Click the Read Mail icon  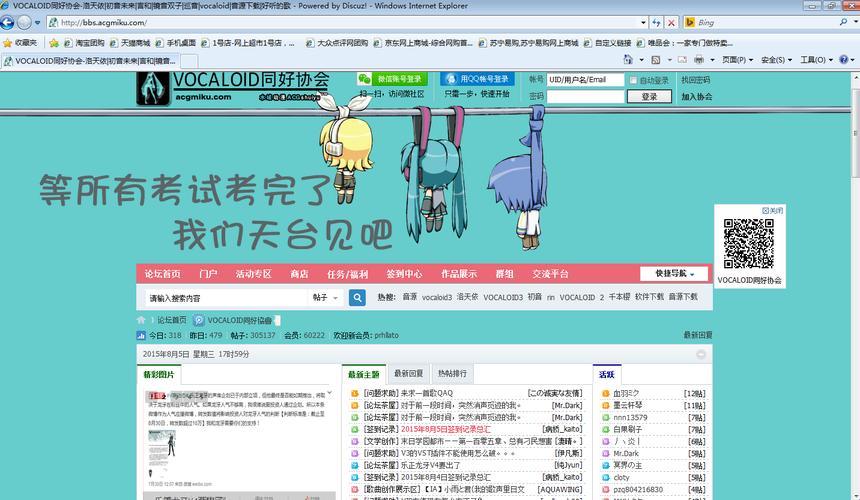pyautogui.click(x=682, y=60)
